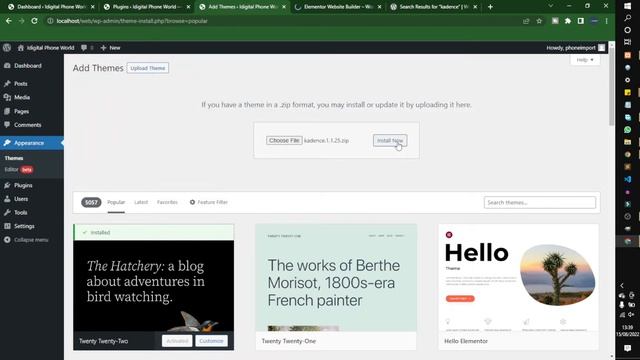This screenshot has height=360, width=640.
Task: Switch to Plugins browser tab
Action: tap(146, 7)
